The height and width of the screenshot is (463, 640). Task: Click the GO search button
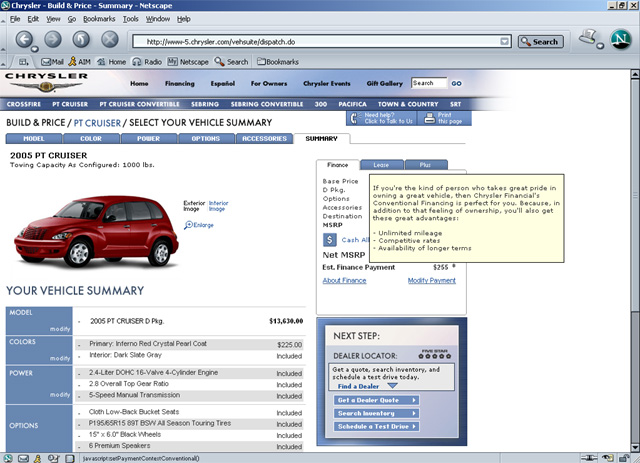point(456,83)
